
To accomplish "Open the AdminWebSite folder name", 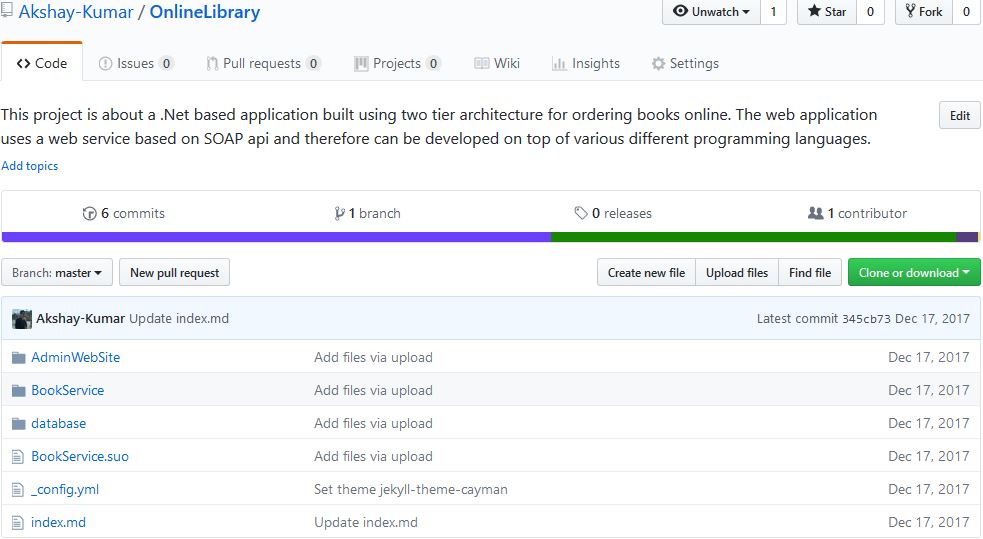I will (x=76, y=358).
